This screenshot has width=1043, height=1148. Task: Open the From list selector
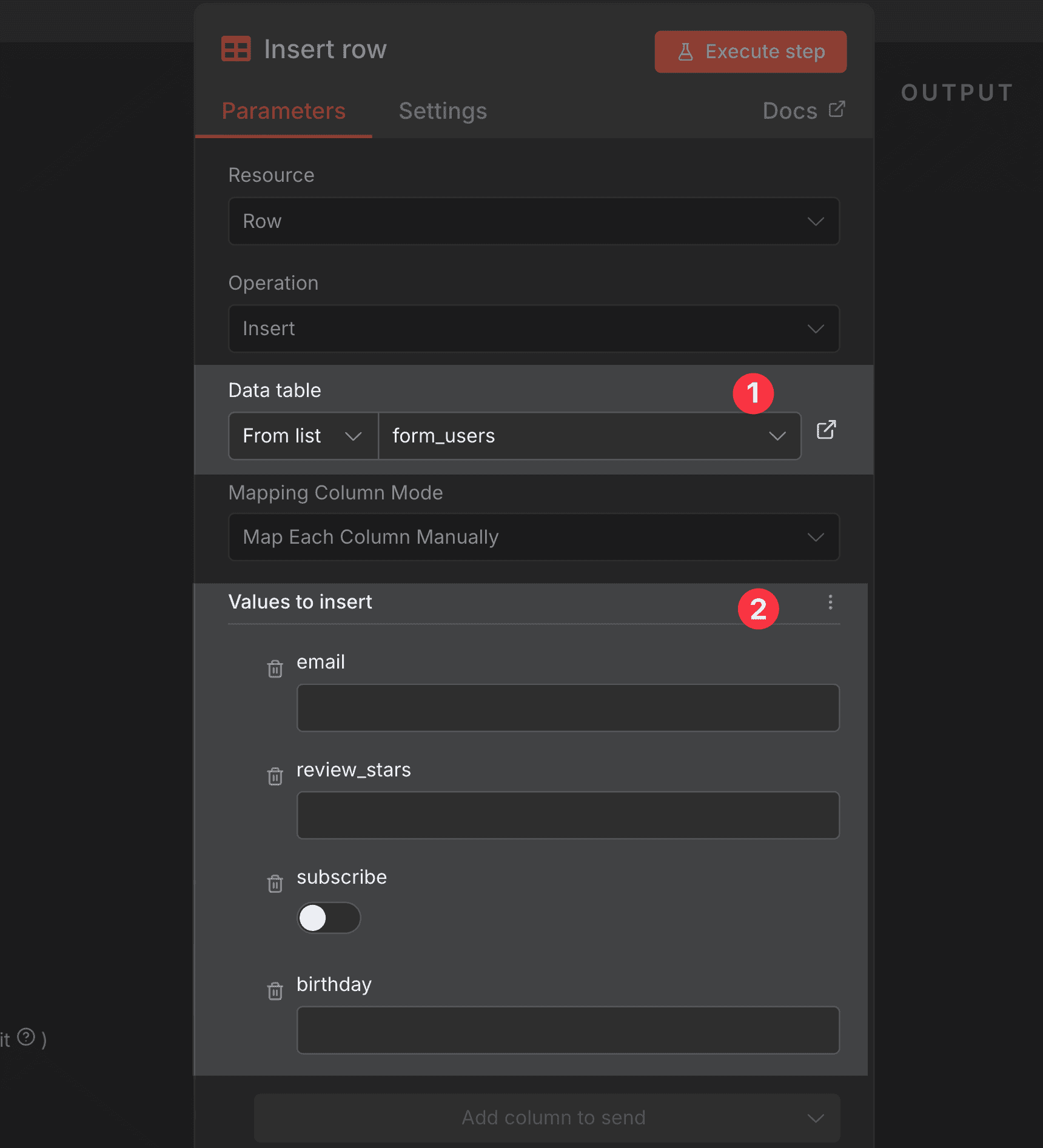point(303,436)
